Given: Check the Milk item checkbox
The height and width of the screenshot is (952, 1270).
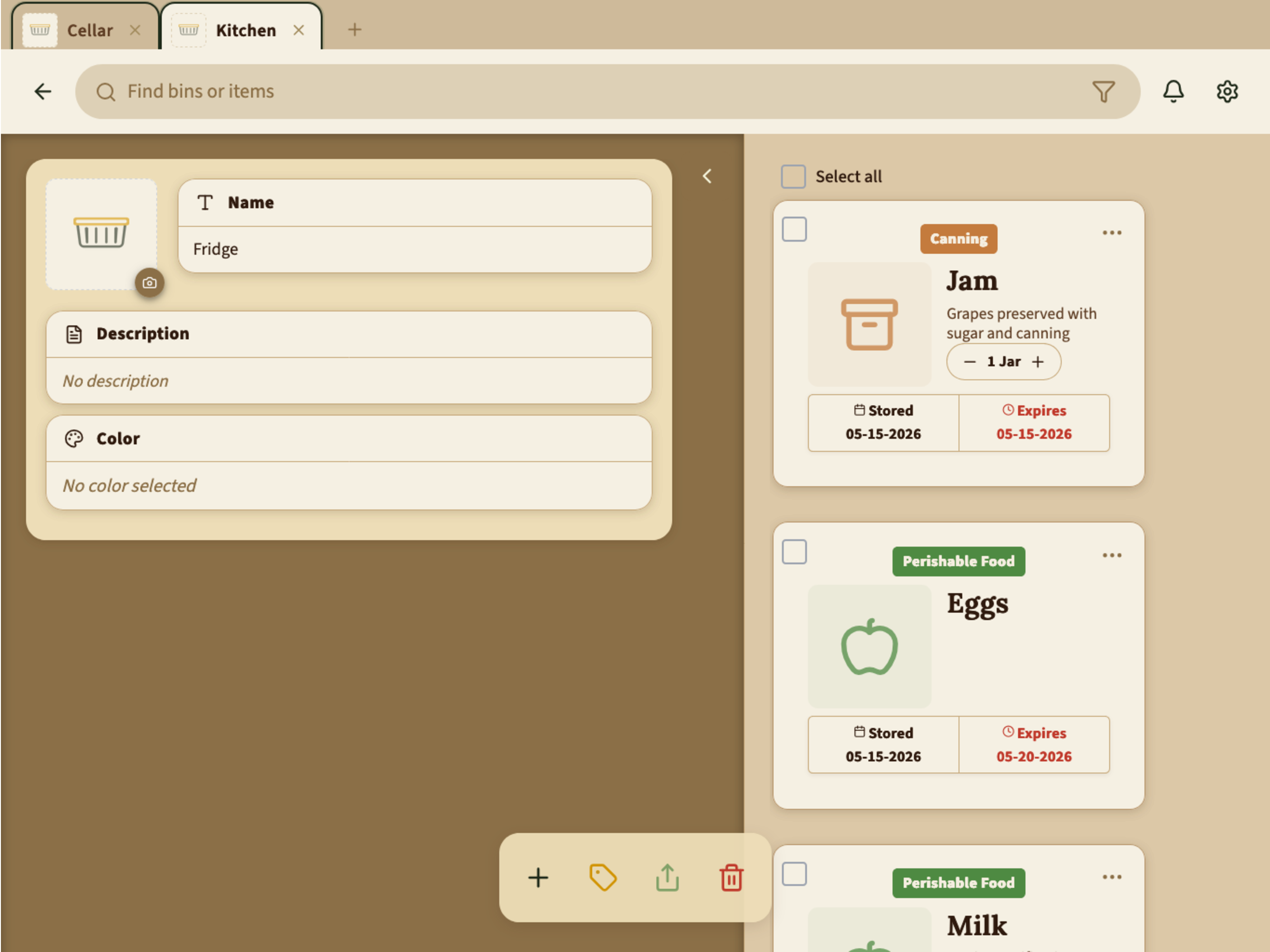Looking at the screenshot, I should pyautogui.click(x=794, y=874).
